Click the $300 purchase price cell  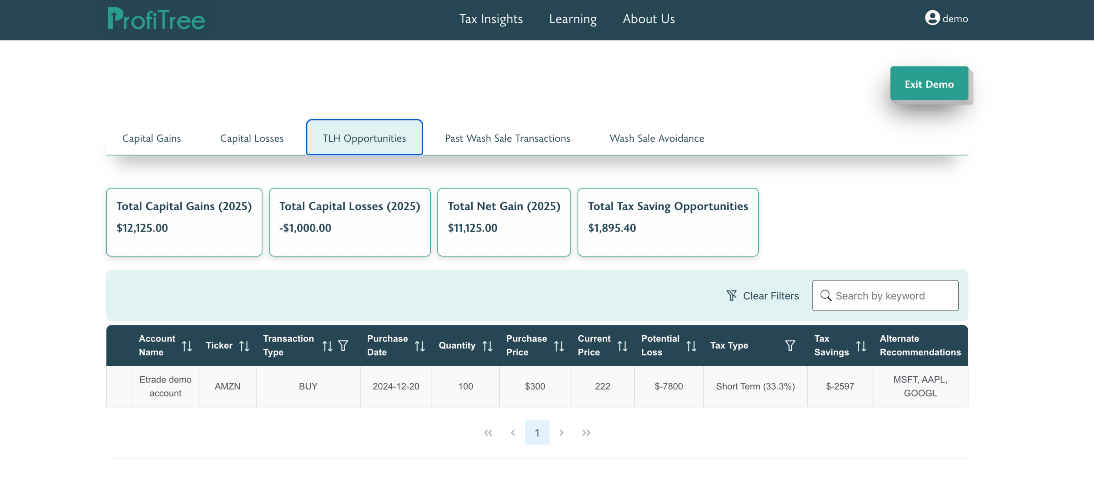pyautogui.click(x=535, y=386)
